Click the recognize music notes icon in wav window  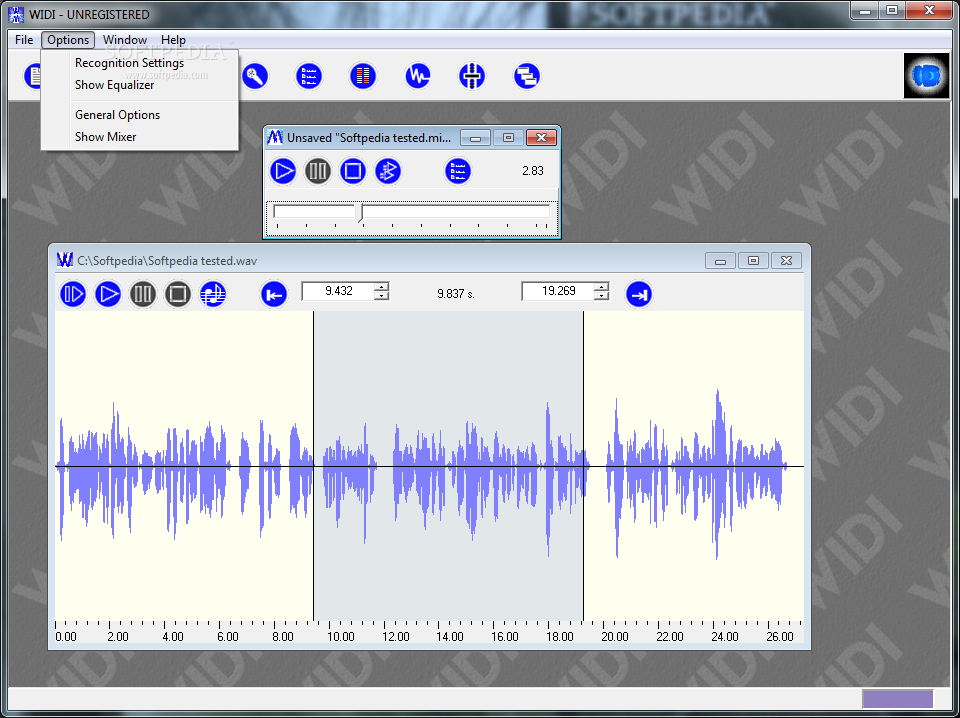[x=213, y=294]
